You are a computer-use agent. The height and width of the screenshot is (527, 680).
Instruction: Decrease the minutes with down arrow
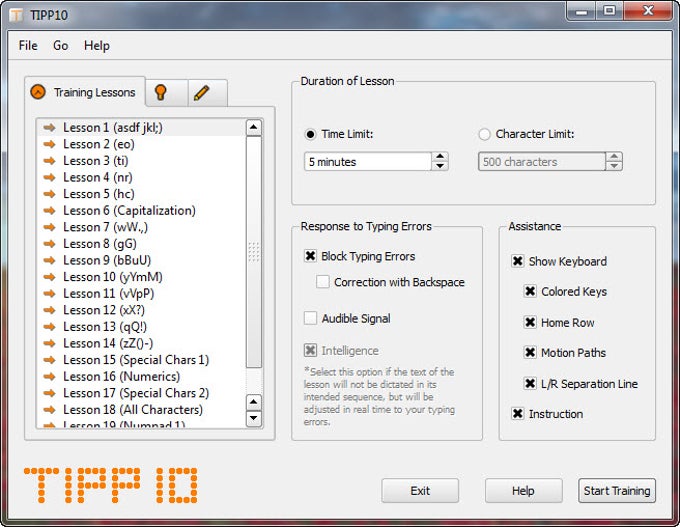[440, 166]
